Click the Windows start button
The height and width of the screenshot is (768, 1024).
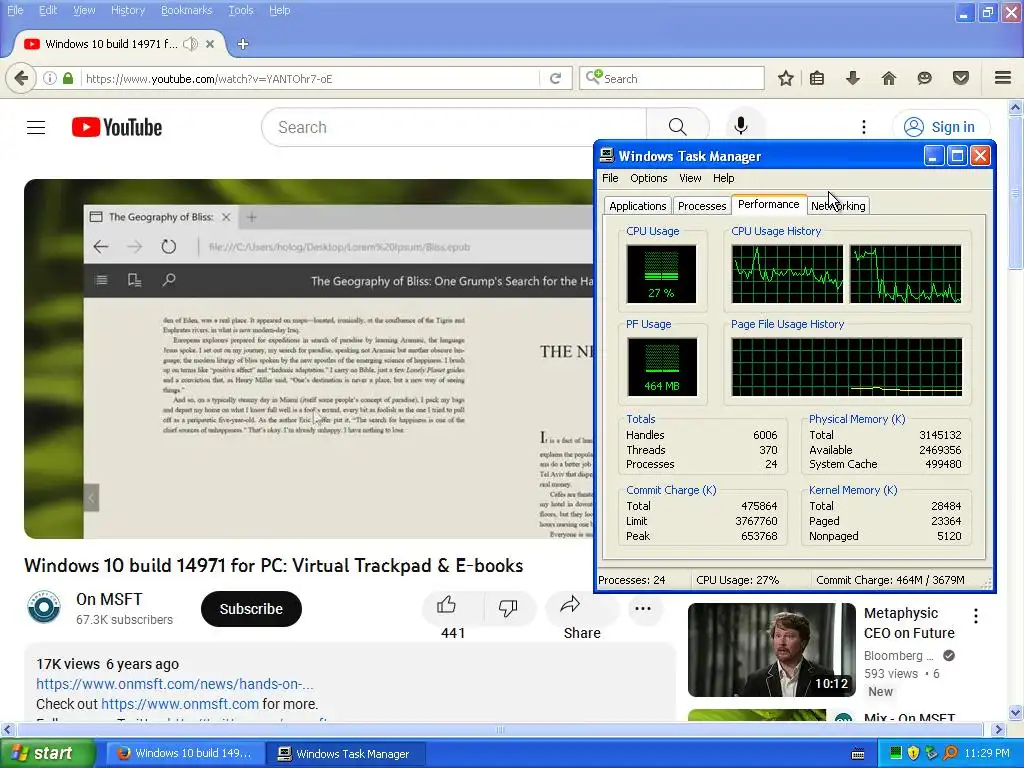[x=47, y=753]
